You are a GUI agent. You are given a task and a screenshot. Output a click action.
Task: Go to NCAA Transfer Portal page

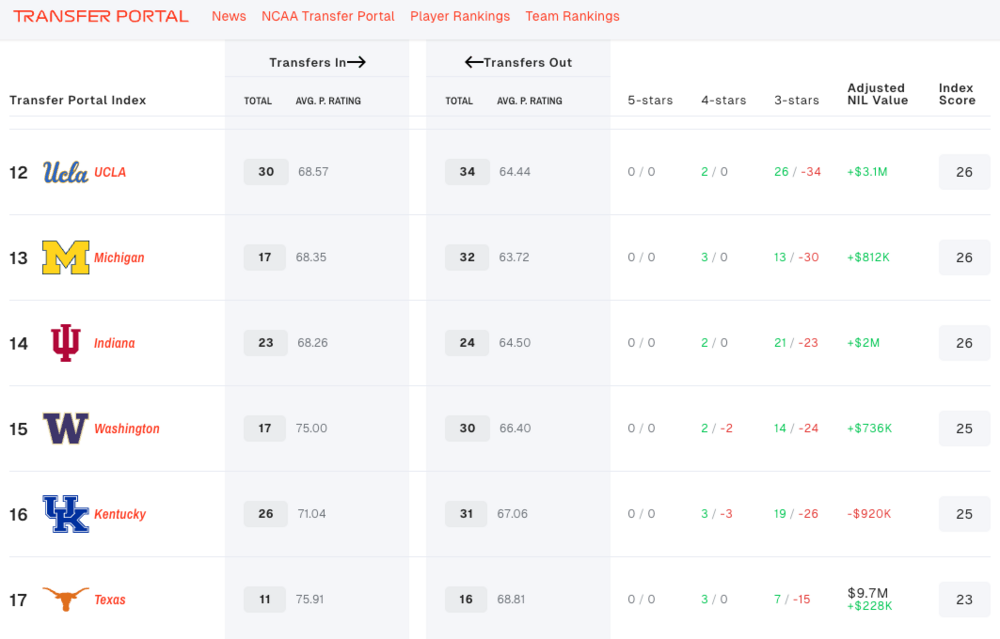click(x=328, y=16)
